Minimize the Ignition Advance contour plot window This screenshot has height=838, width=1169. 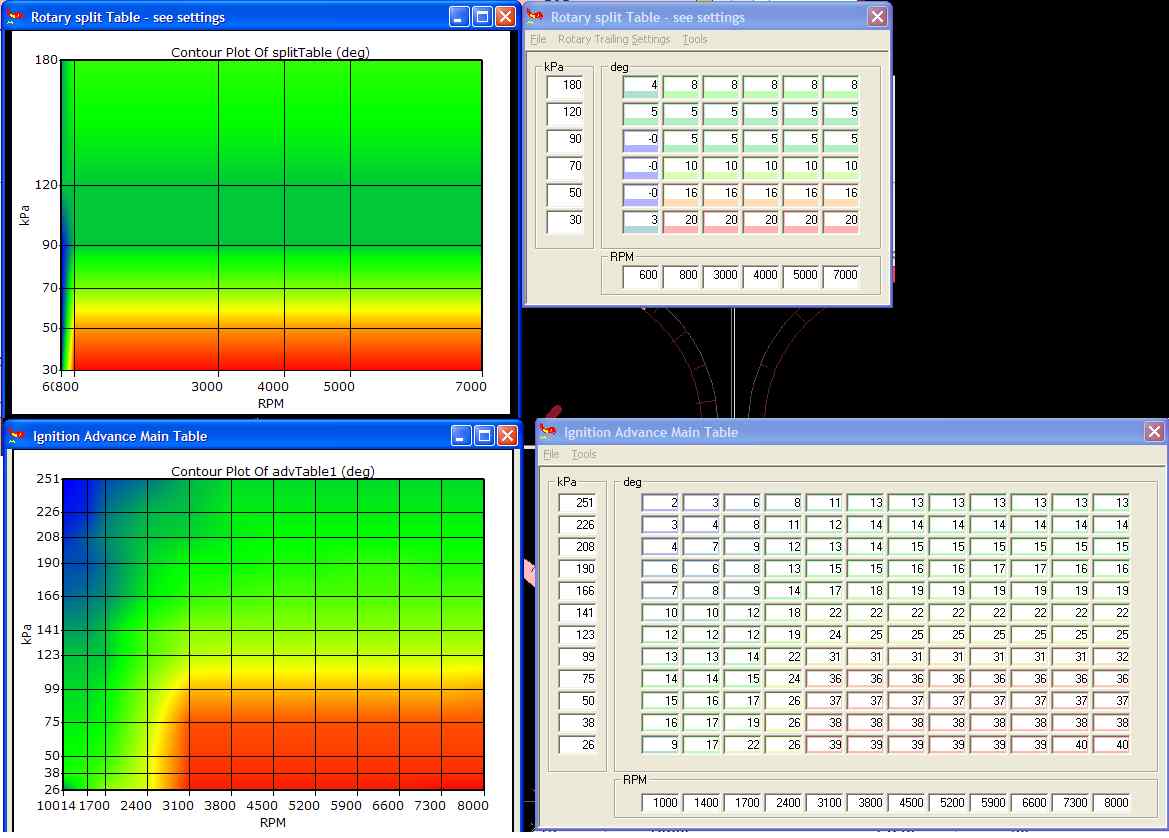461,435
